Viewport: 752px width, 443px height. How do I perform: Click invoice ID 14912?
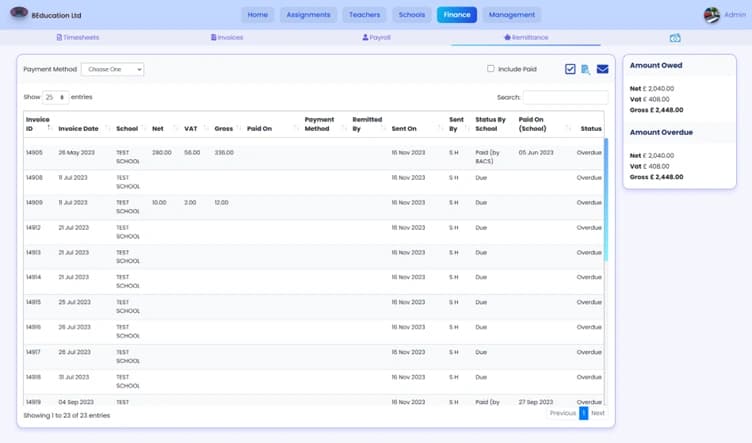click(34, 227)
